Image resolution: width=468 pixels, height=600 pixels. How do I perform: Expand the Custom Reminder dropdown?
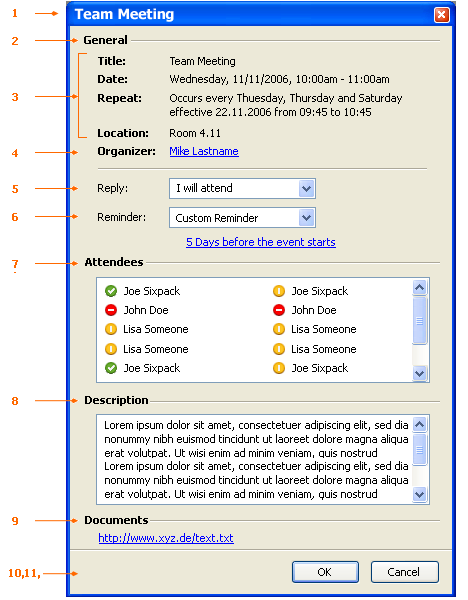242,218
